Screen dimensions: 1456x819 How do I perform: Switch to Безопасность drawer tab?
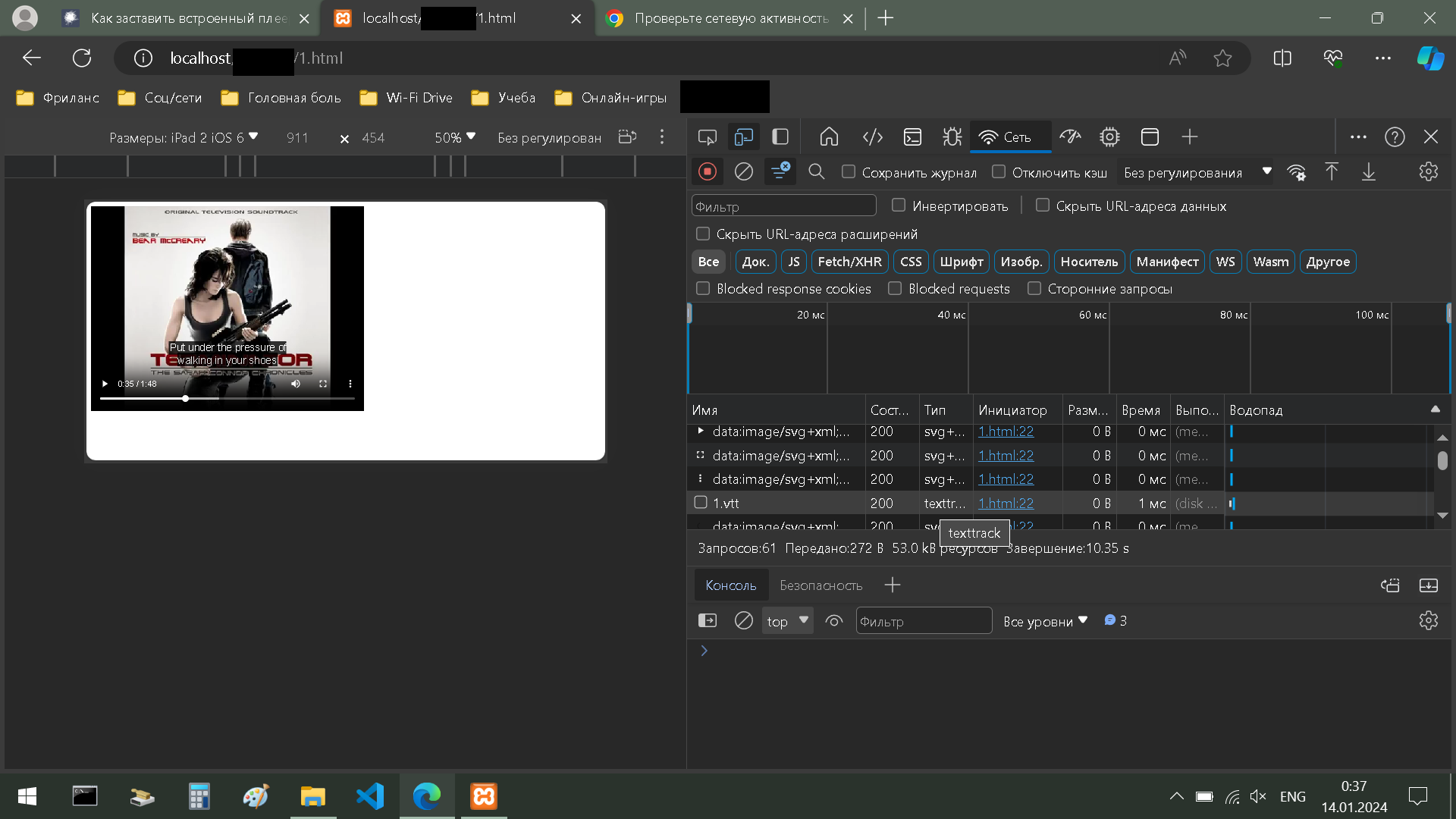(821, 585)
